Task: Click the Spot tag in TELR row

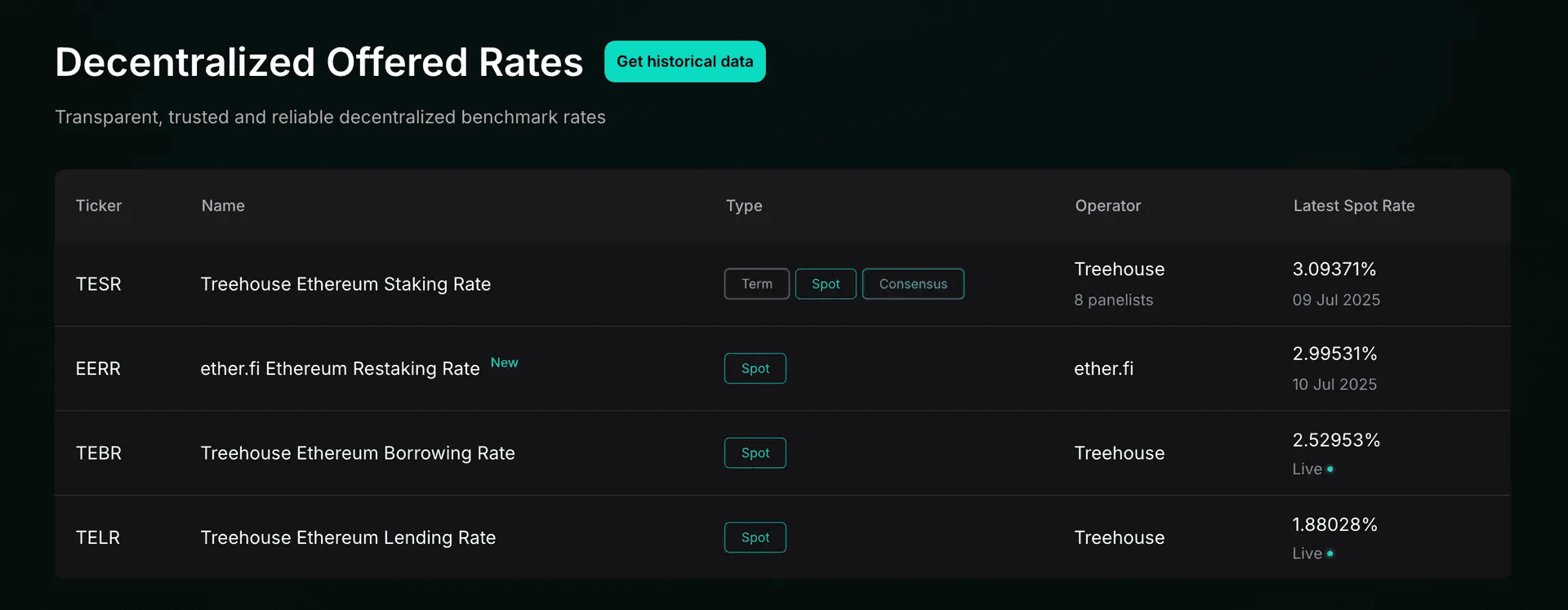Action: [755, 537]
